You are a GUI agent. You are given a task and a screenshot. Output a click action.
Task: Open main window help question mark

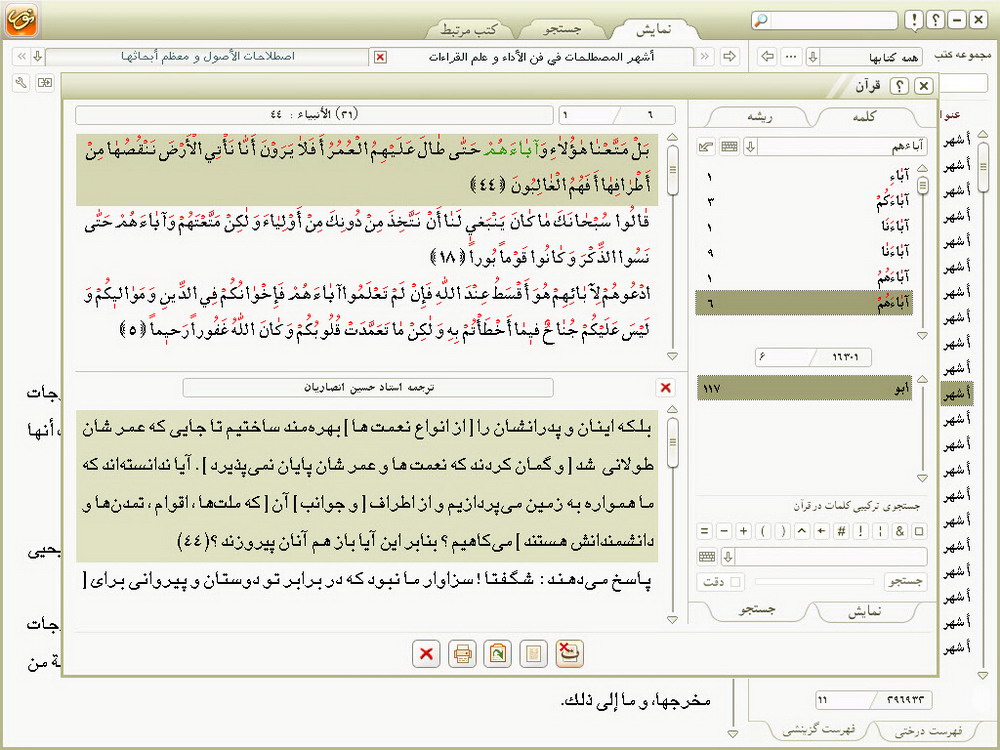pos(936,20)
